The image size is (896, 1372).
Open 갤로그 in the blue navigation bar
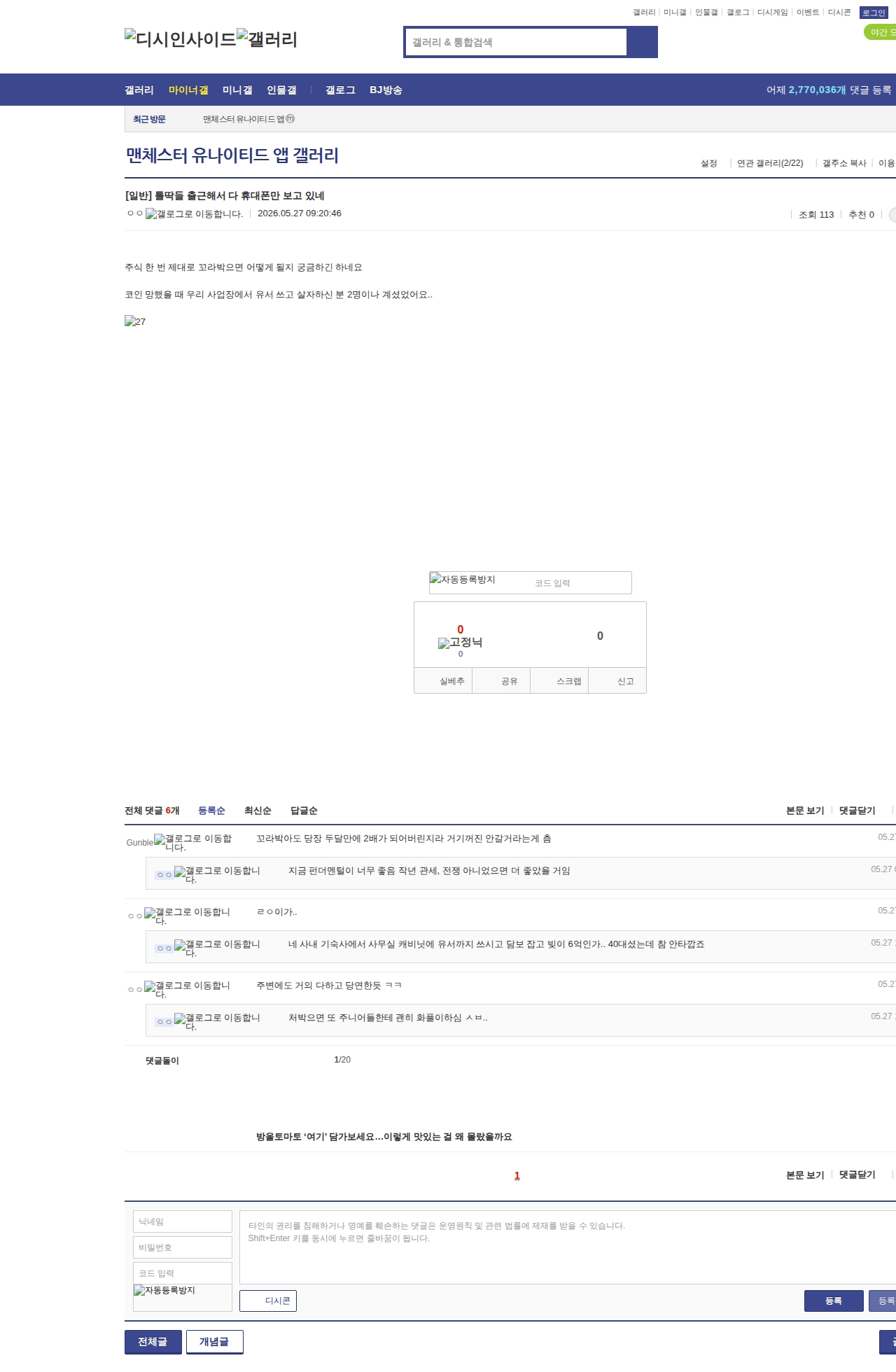(340, 90)
